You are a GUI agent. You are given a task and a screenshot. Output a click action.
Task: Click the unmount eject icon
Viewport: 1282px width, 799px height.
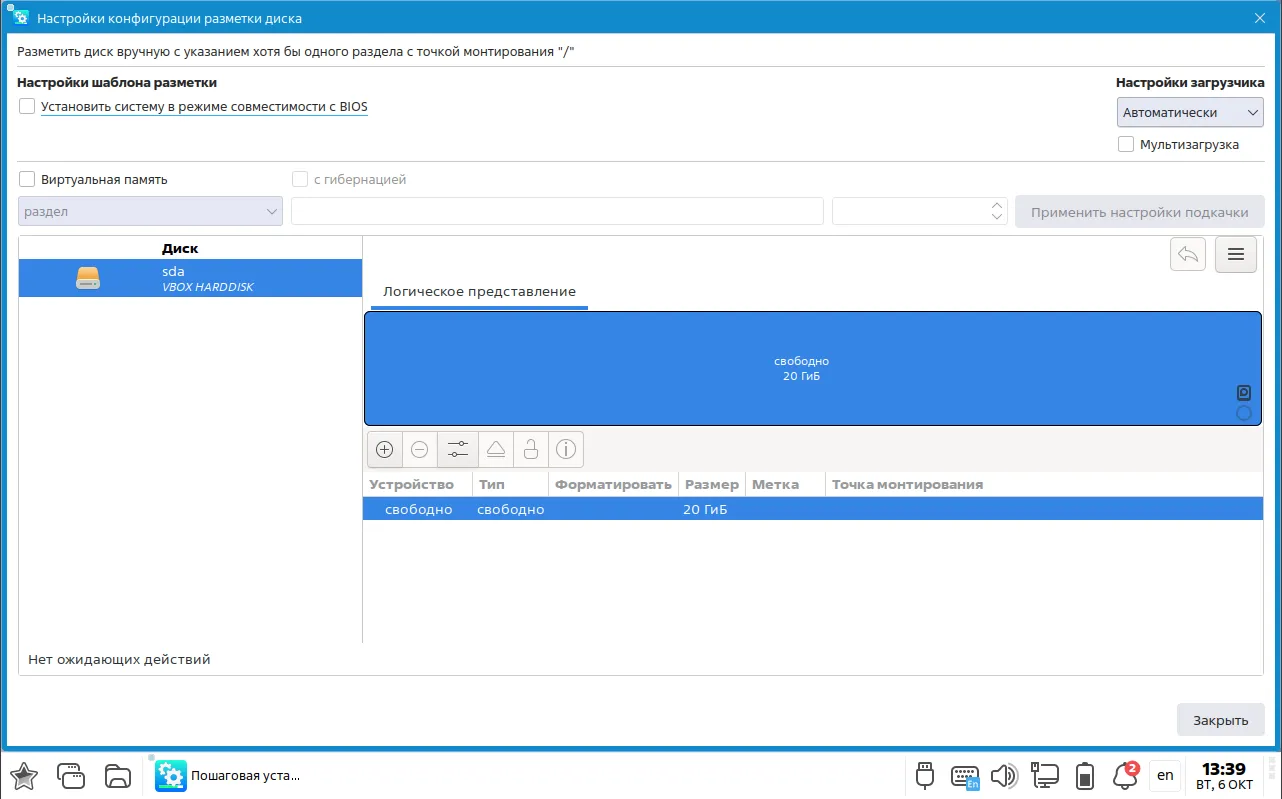pos(496,450)
